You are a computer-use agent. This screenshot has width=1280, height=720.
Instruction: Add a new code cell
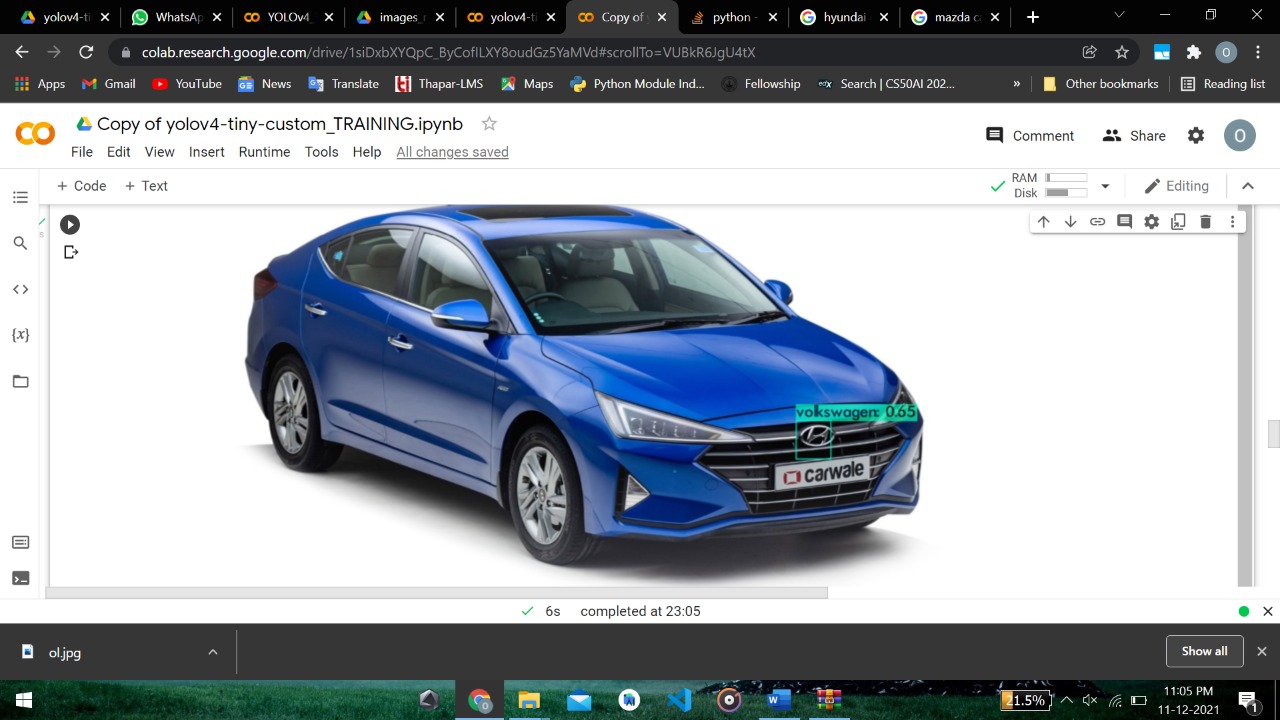(x=81, y=186)
